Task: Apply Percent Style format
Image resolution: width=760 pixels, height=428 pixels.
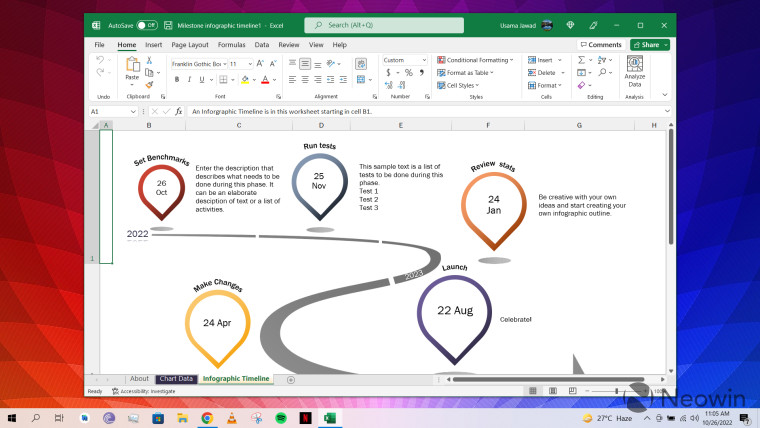Action: [x=409, y=73]
